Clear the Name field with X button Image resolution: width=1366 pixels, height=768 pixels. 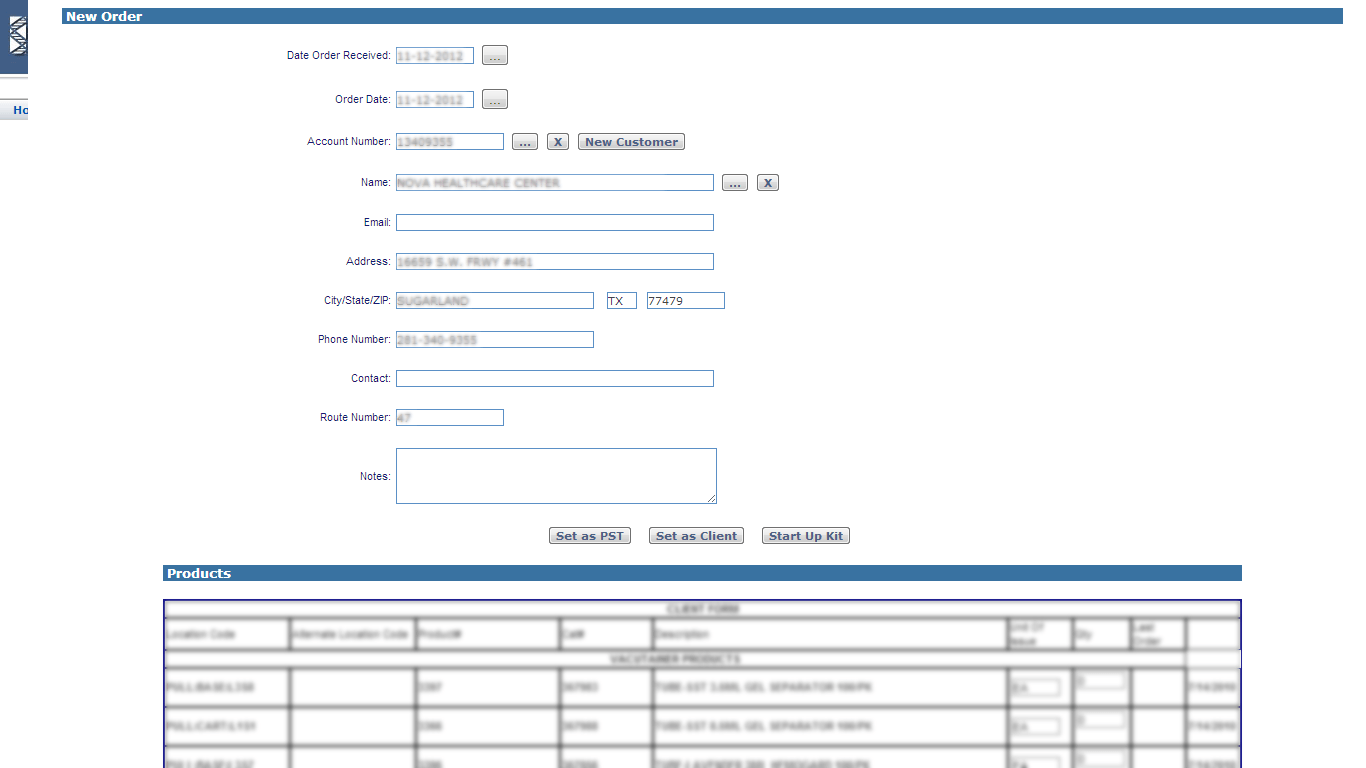pyautogui.click(x=767, y=183)
